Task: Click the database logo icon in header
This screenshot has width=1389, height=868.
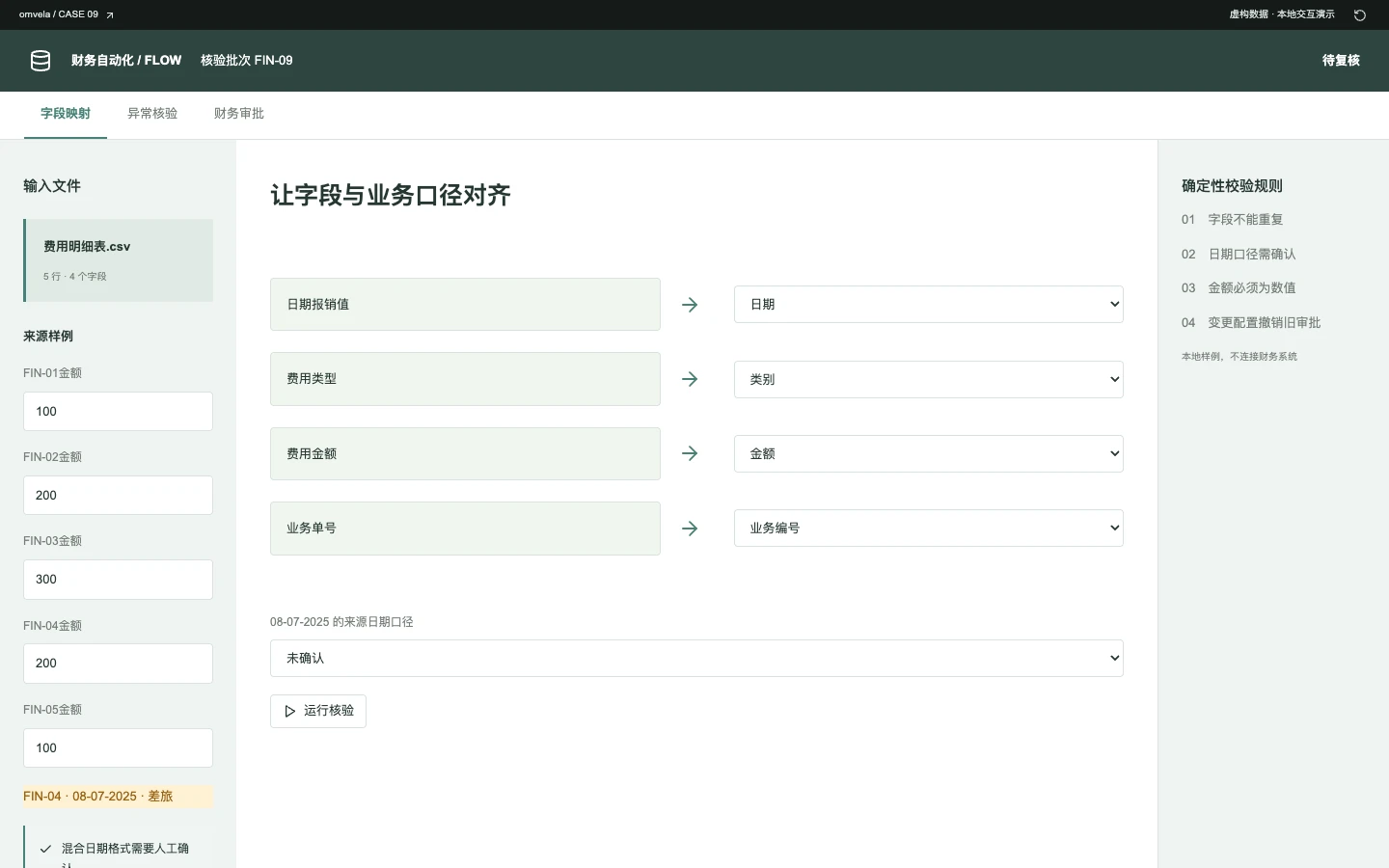Action: (41, 61)
